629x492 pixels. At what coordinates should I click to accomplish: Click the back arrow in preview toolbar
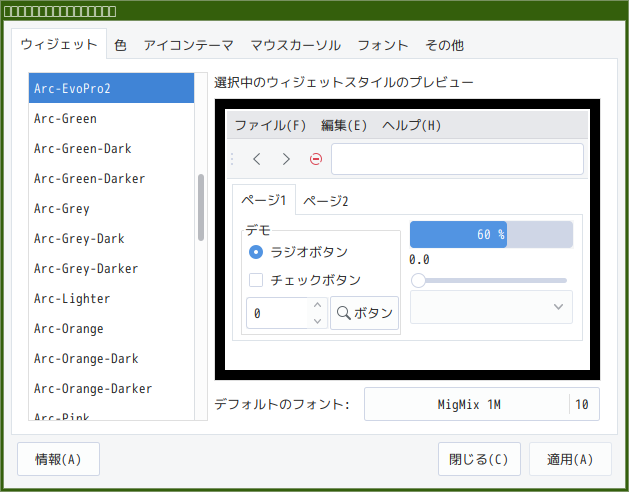coord(257,159)
